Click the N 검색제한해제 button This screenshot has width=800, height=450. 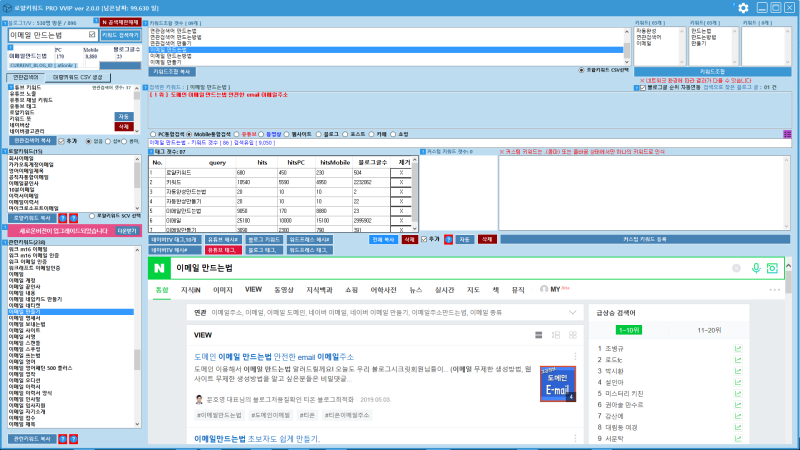(120, 22)
